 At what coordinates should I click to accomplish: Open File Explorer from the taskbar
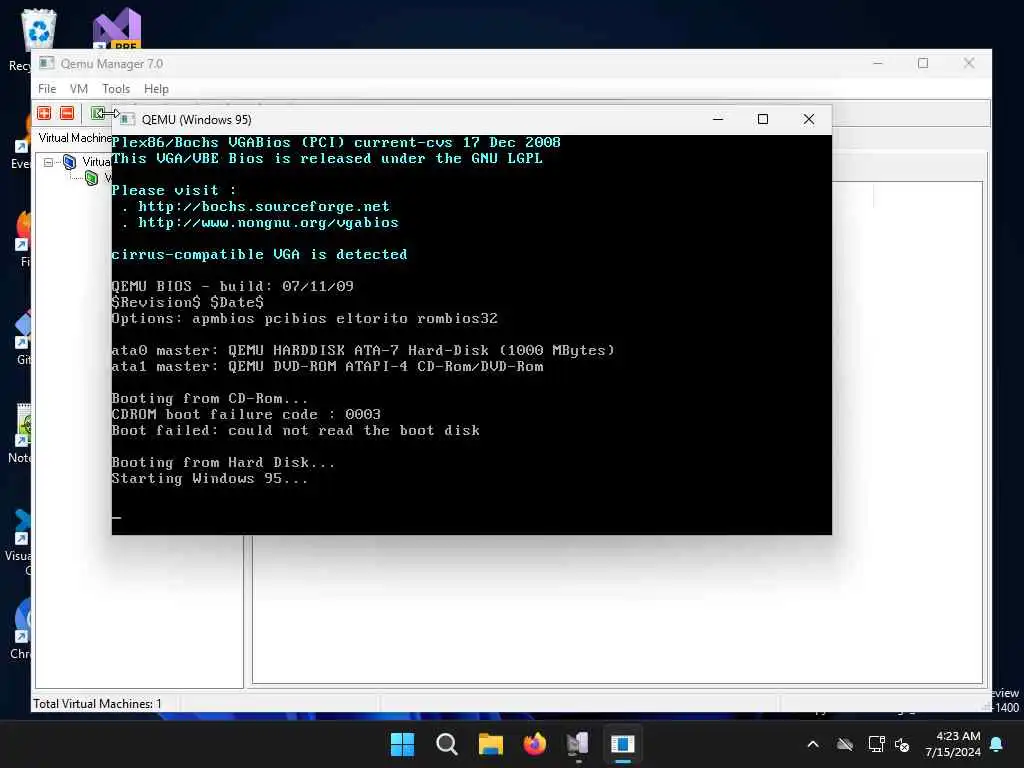pyautogui.click(x=490, y=744)
